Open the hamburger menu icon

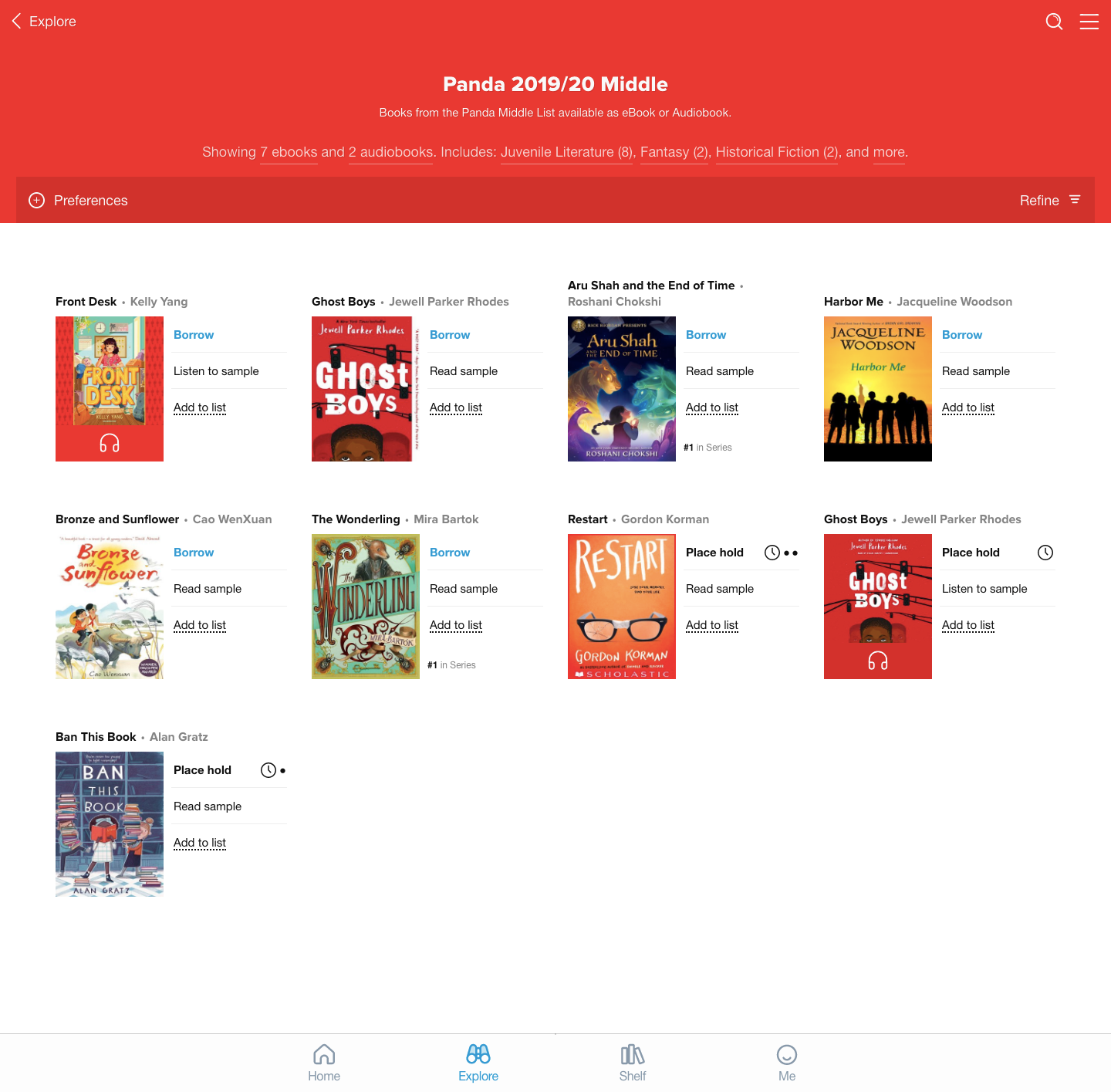point(1089,22)
